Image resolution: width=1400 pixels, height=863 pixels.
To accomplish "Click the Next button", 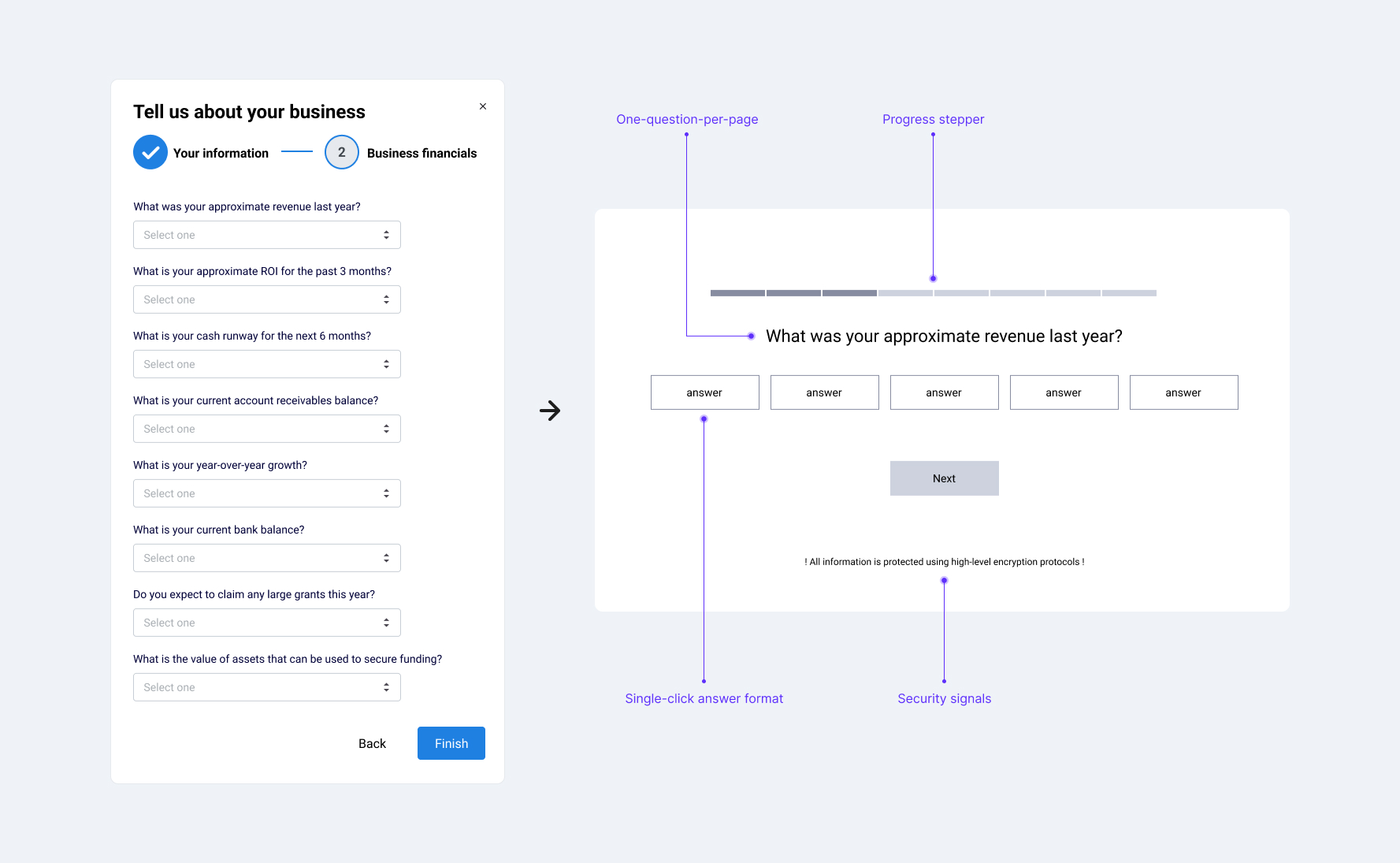I will click(944, 478).
